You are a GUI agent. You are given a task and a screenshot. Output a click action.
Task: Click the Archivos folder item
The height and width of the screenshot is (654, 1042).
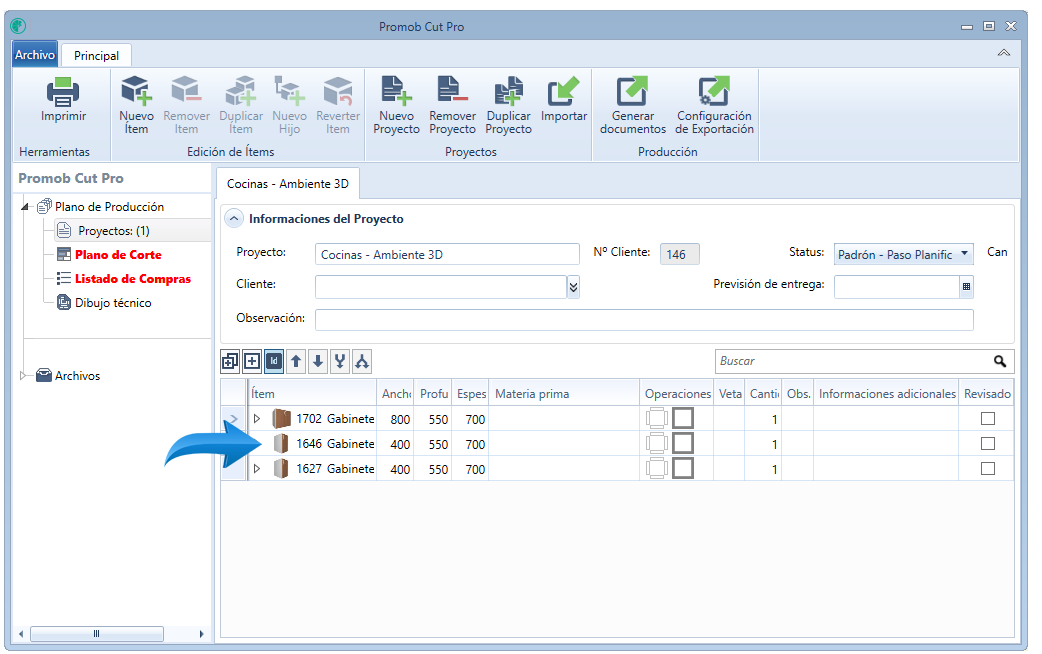[x=77, y=376]
